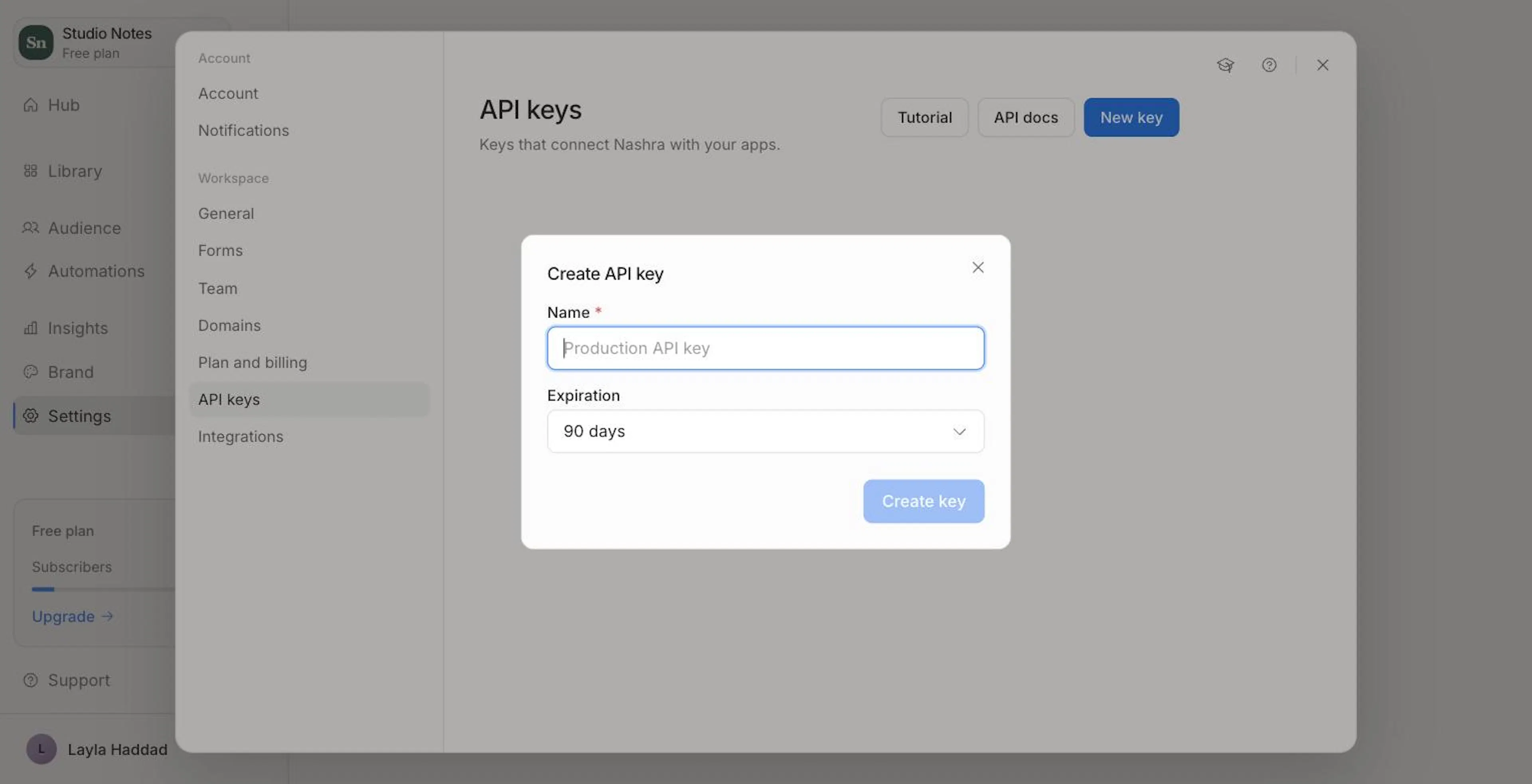1532x784 pixels.
Task: Click the Create key button
Action: click(x=924, y=501)
